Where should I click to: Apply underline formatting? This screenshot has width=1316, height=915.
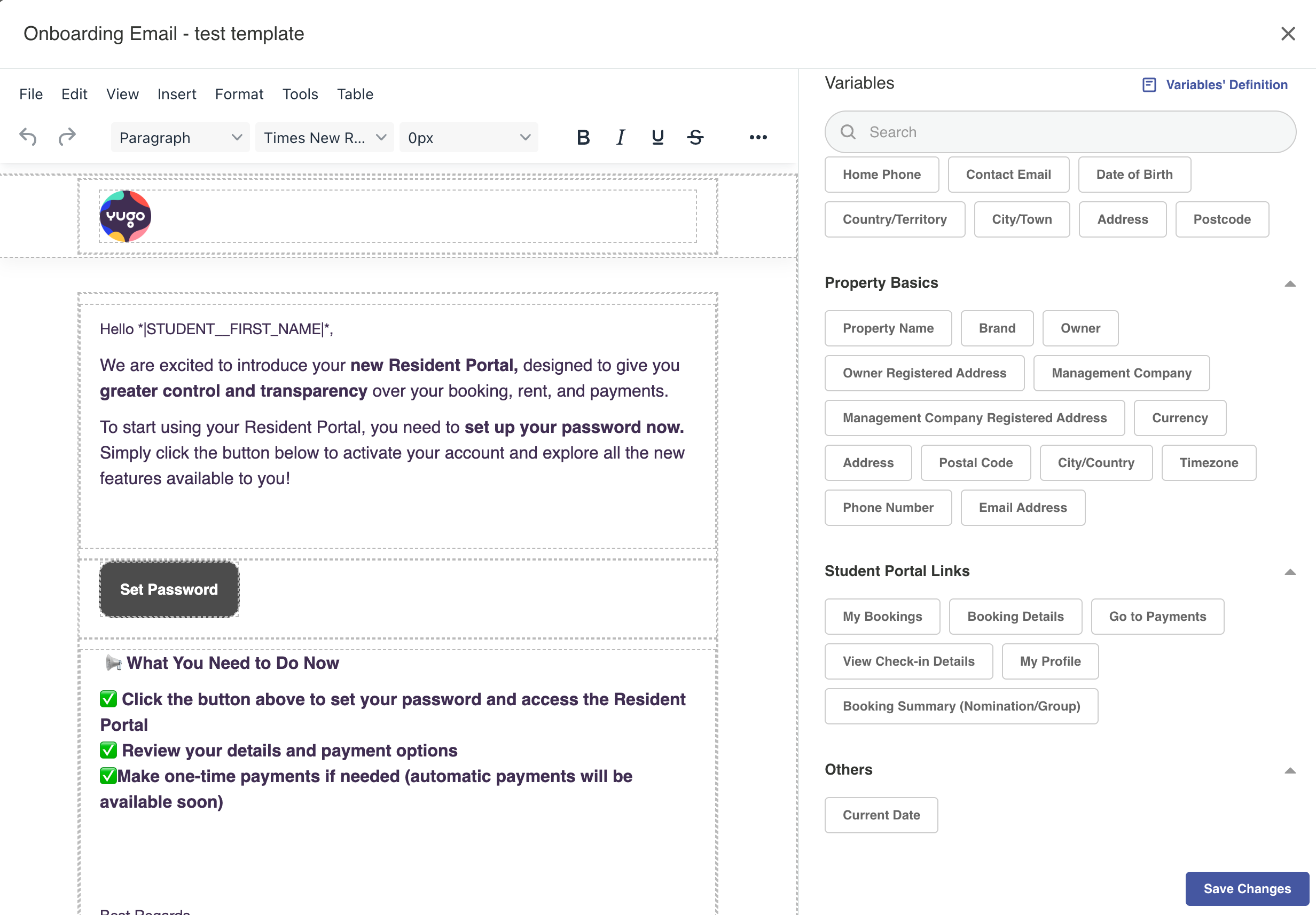tap(657, 138)
